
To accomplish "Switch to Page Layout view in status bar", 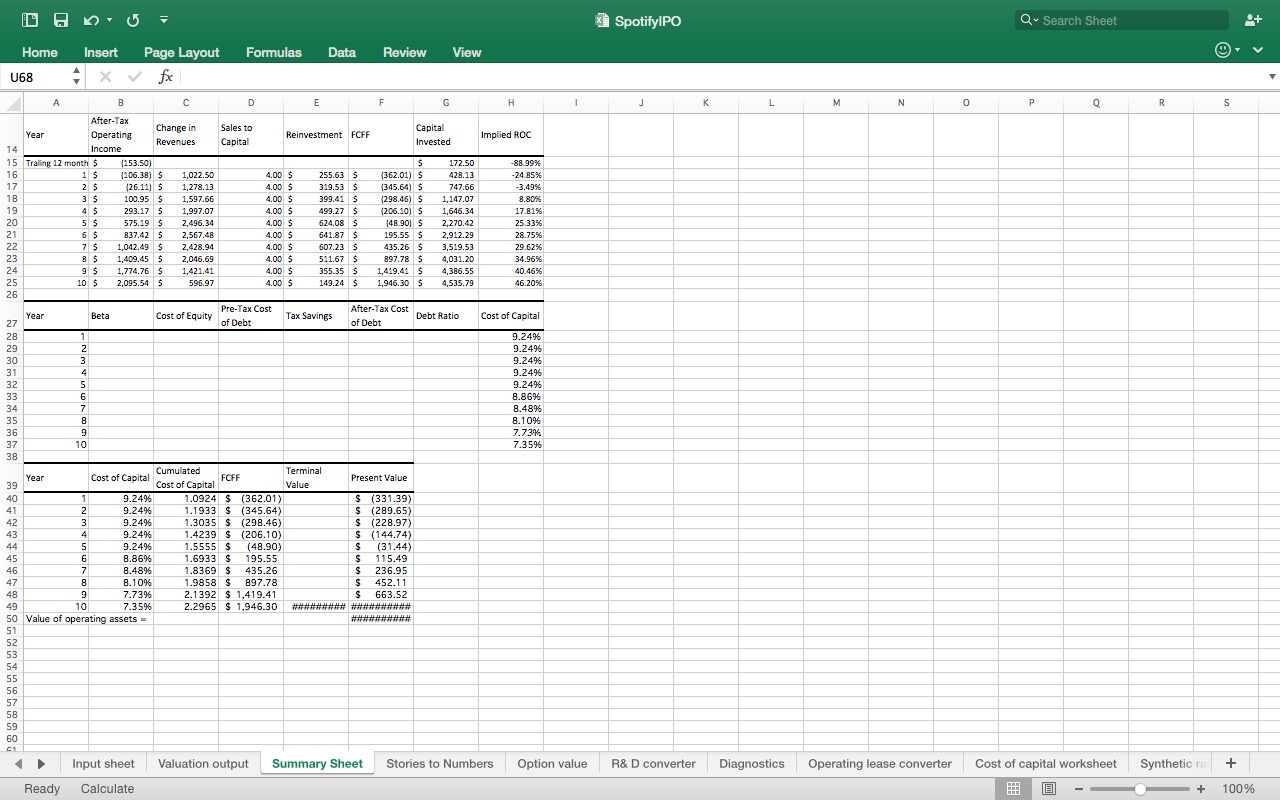I will coord(1049,789).
